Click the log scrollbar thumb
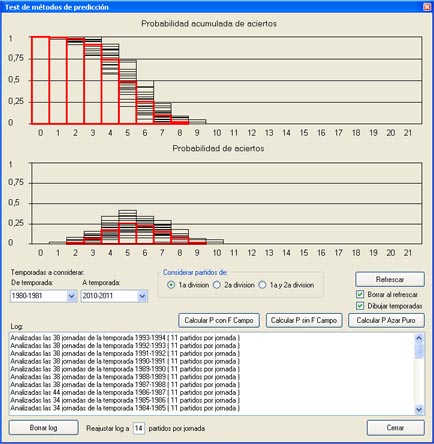The width and height of the screenshot is (434, 444). pyautogui.click(x=419, y=351)
